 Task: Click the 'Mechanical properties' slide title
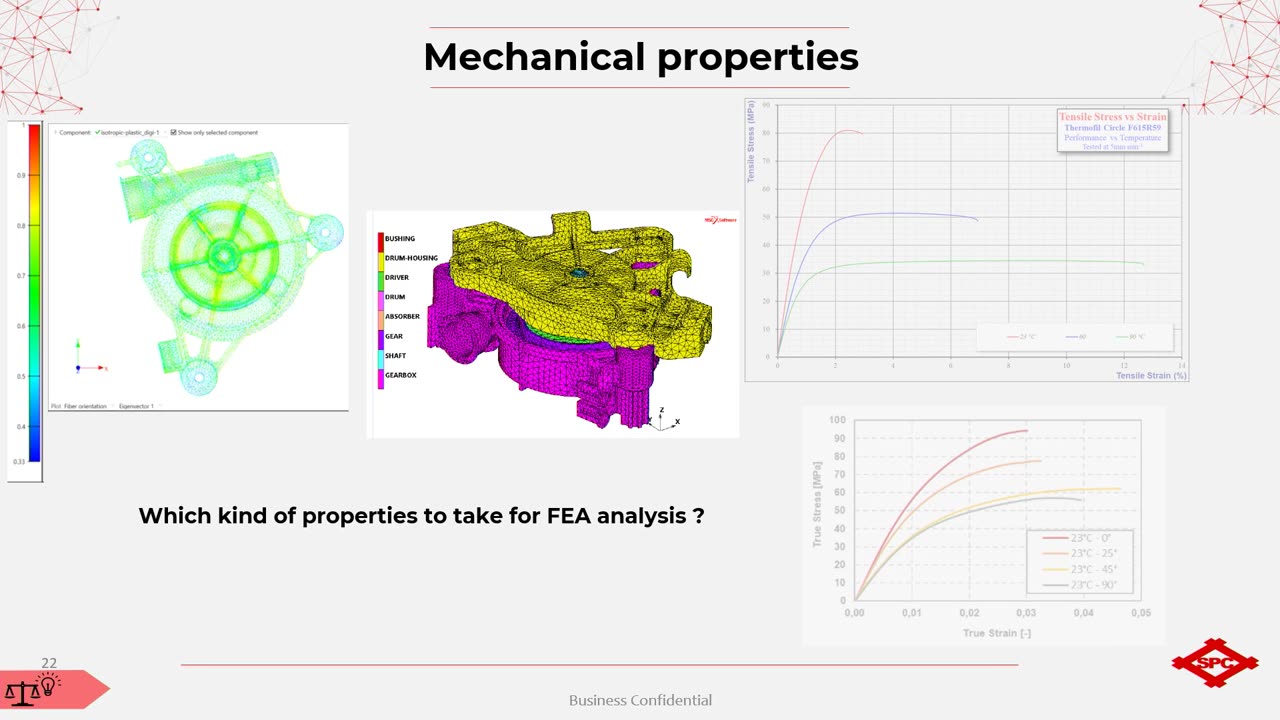coord(641,57)
